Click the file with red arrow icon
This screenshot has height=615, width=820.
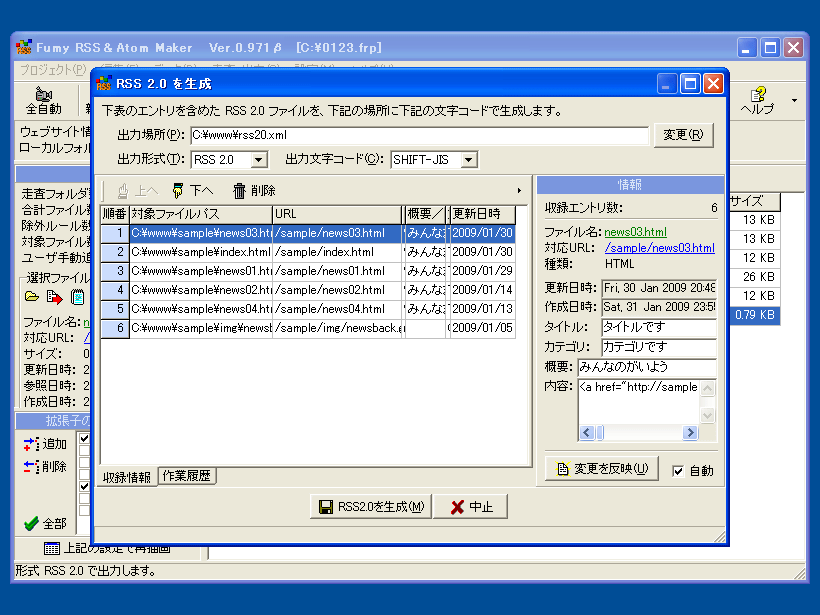(x=54, y=297)
